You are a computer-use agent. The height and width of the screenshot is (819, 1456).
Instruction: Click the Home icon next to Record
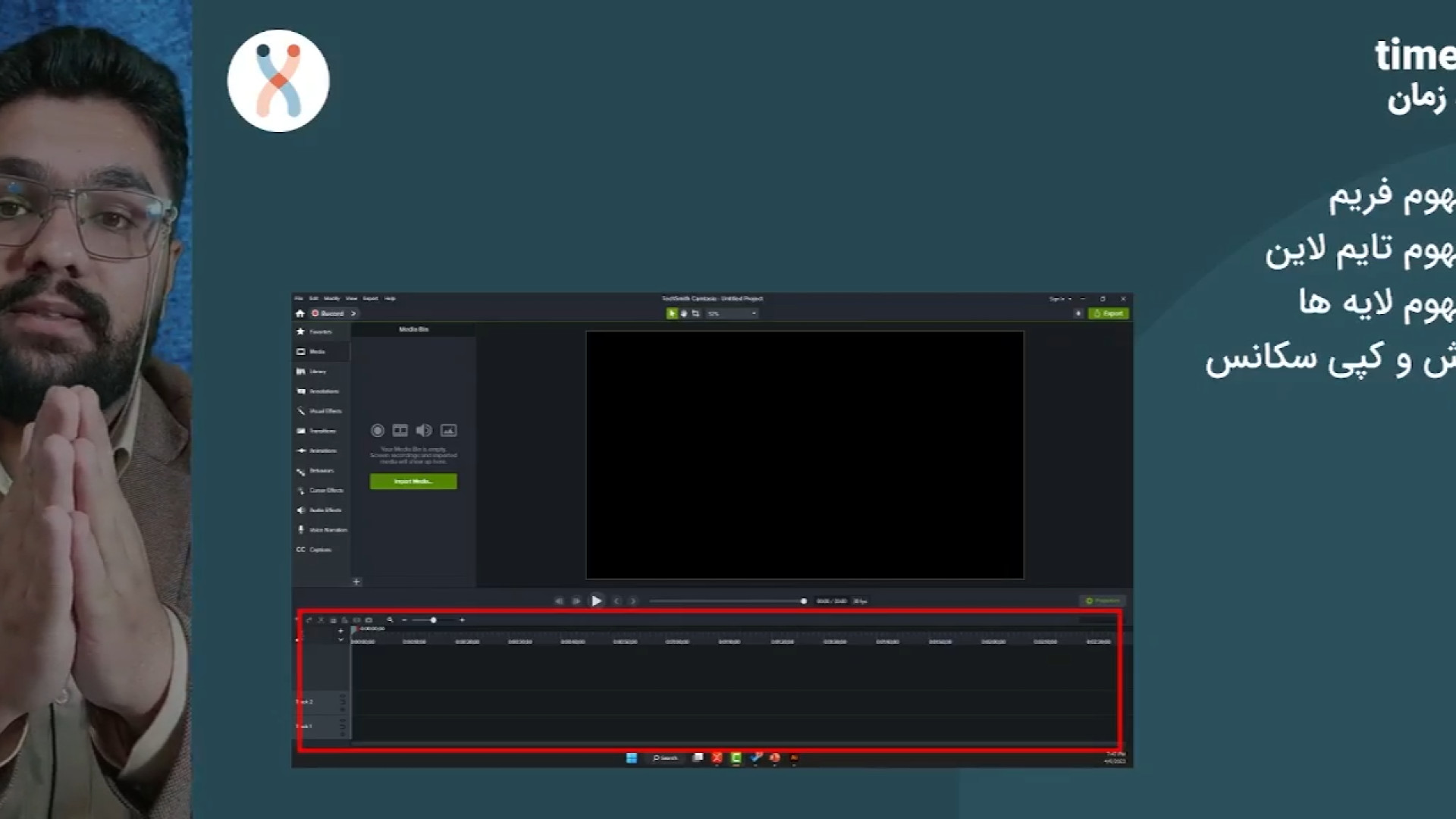pyautogui.click(x=300, y=313)
